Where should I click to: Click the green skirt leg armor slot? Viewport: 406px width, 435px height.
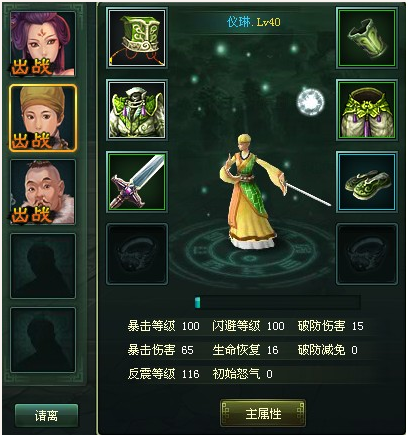pyautogui.click(x=367, y=110)
